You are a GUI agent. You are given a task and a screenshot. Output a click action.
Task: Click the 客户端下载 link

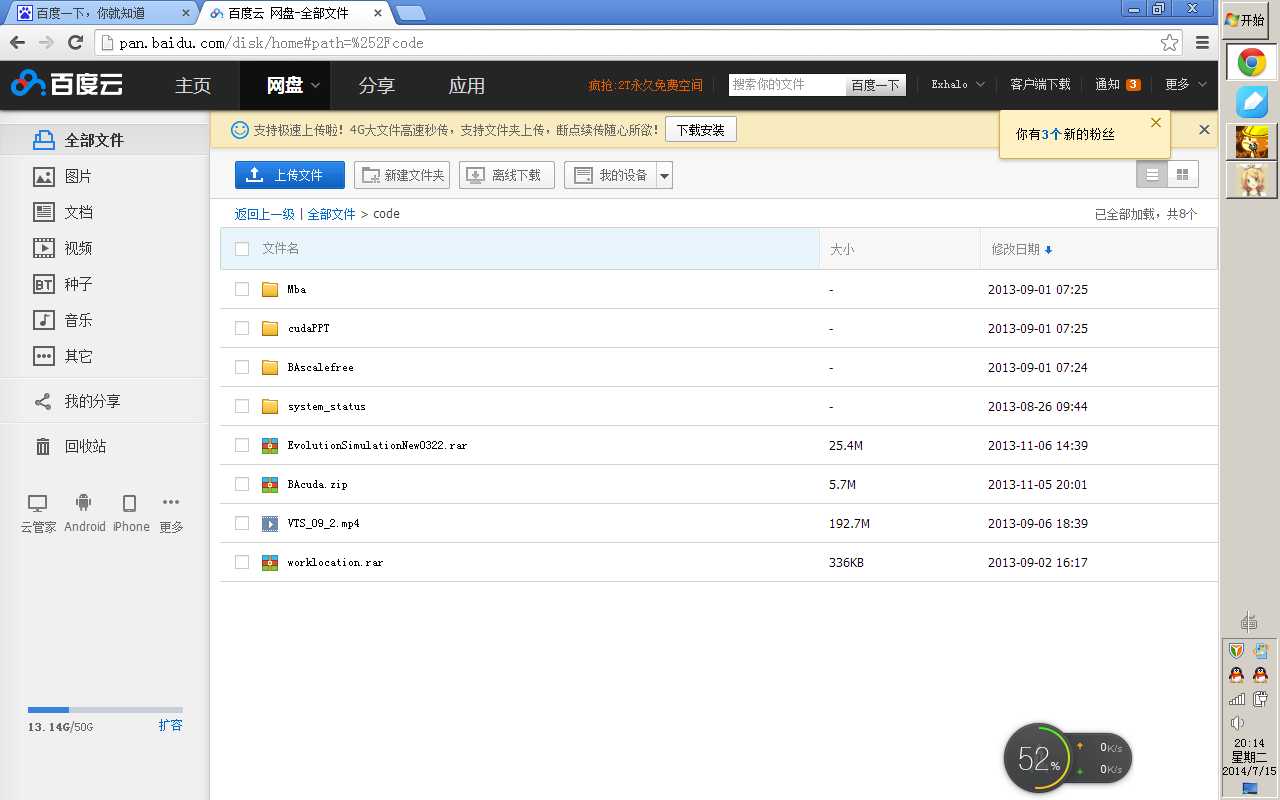click(x=1040, y=84)
